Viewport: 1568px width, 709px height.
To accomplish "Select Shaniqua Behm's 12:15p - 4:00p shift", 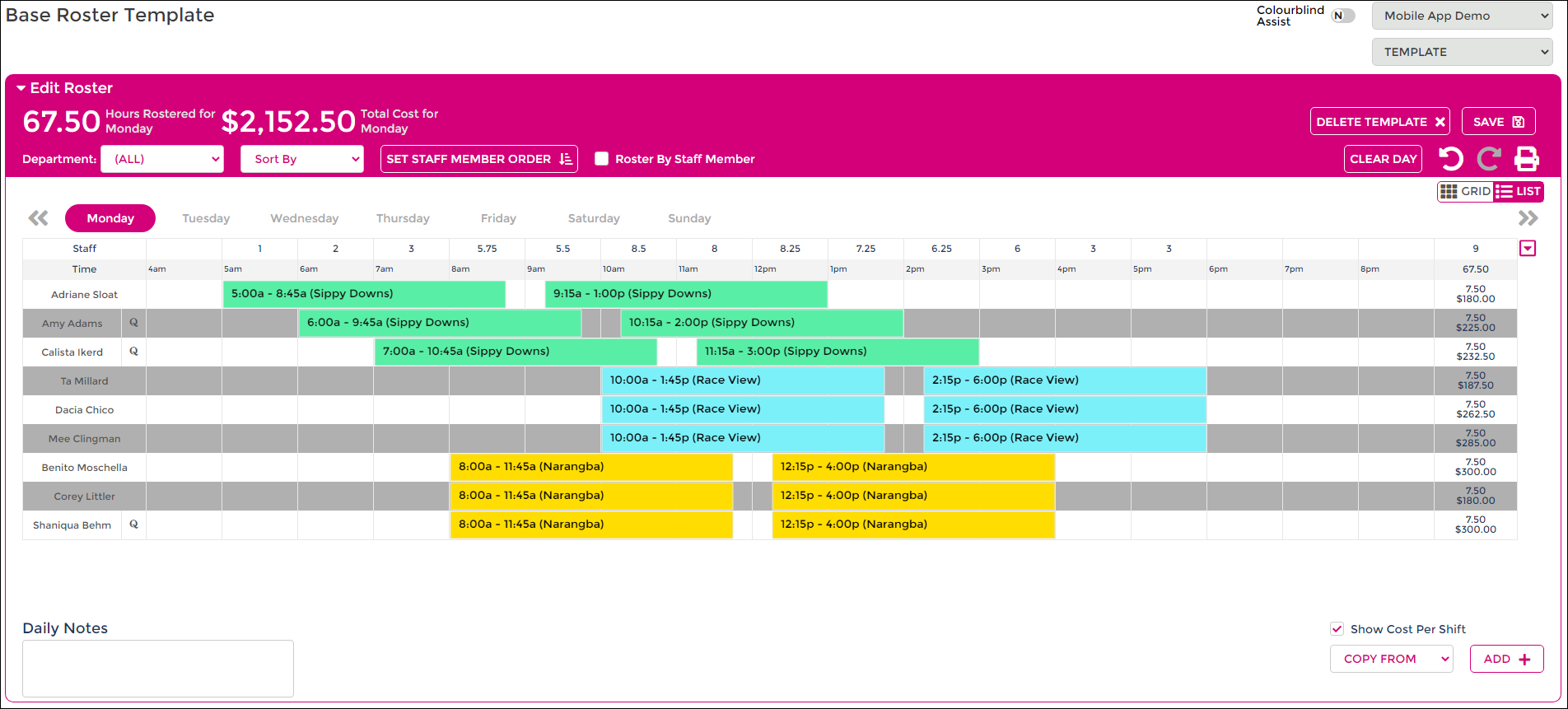I will click(913, 525).
